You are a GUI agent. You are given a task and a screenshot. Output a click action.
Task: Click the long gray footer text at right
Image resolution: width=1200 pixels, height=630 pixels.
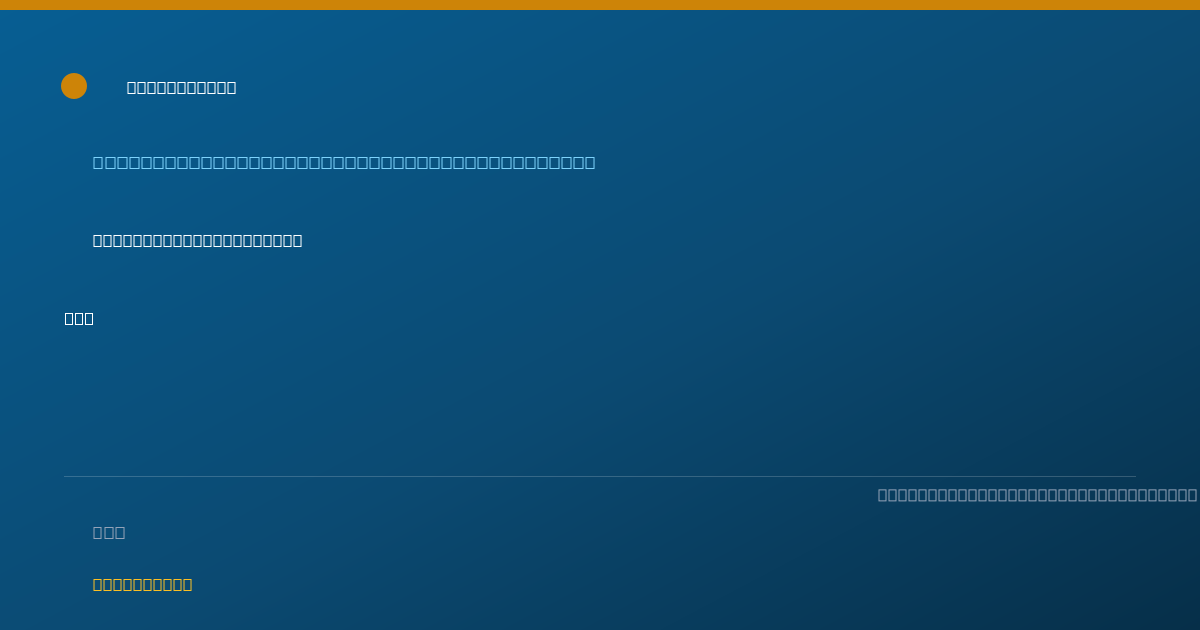(x=1038, y=495)
